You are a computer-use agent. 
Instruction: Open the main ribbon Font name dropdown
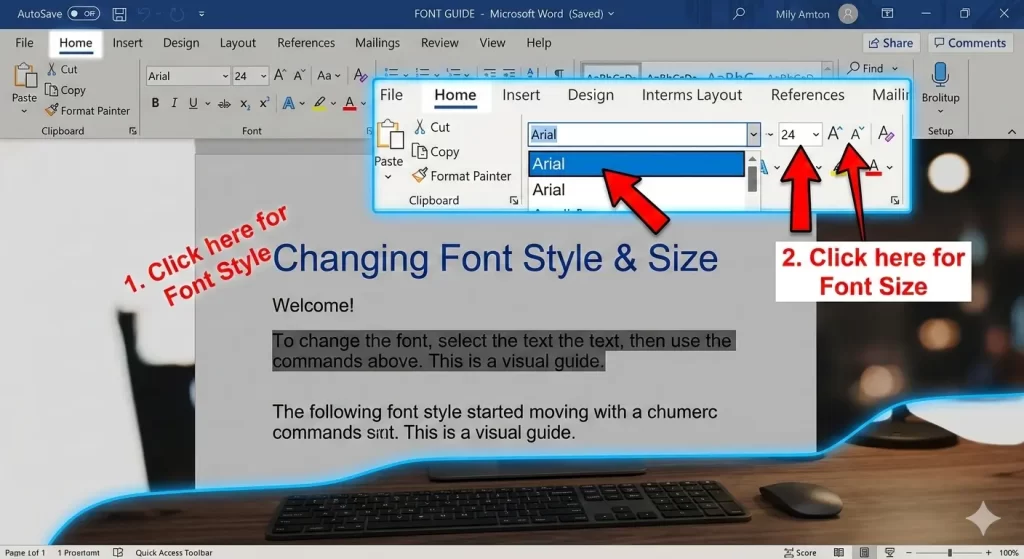[225, 76]
